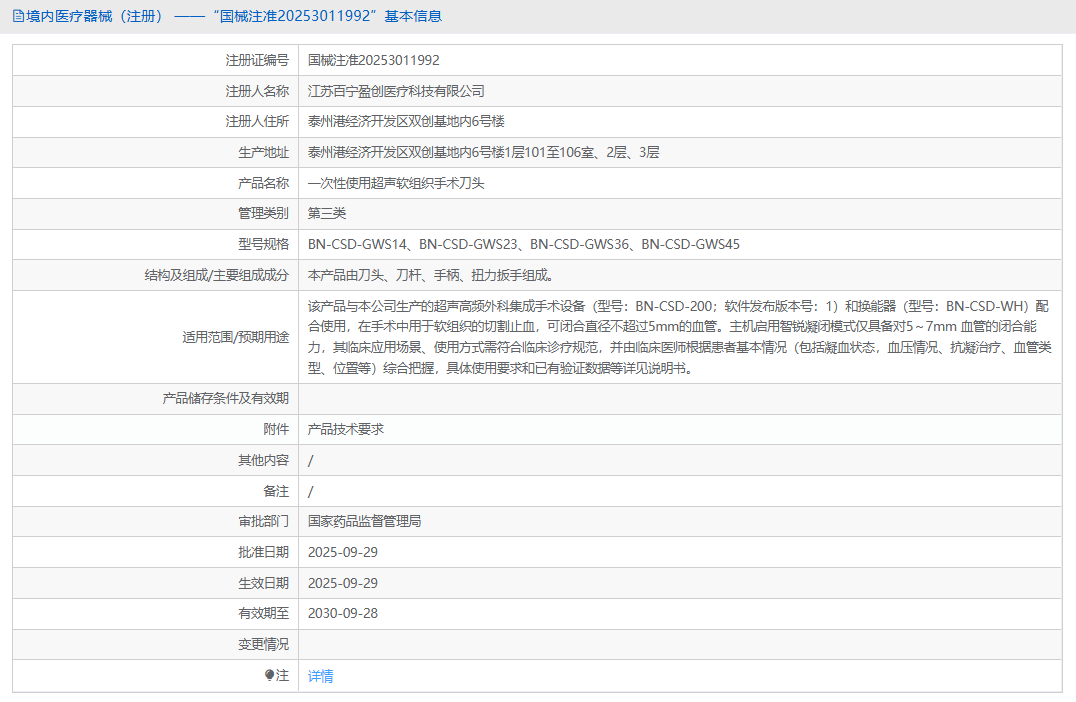The image size is (1076, 702).
Task: Click the 审批部门 label
Action: point(264,521)
